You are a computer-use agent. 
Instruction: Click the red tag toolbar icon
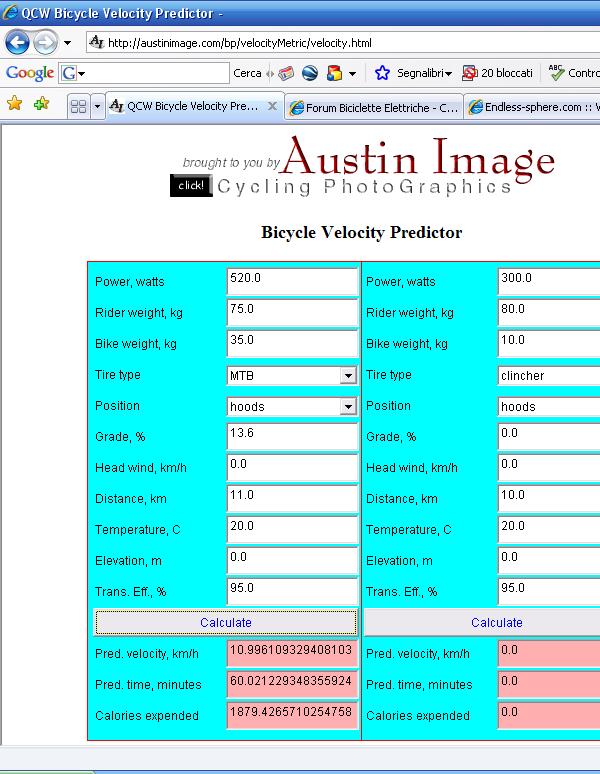[x=286, y=74]
